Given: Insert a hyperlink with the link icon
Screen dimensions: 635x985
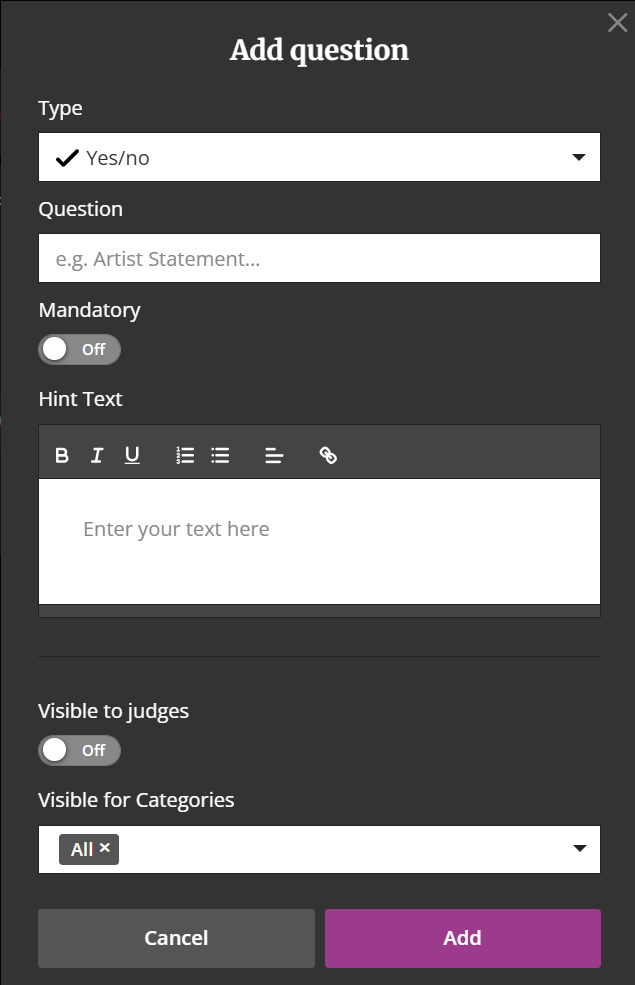Looking at the screenshot, I should tap(328, 455).
